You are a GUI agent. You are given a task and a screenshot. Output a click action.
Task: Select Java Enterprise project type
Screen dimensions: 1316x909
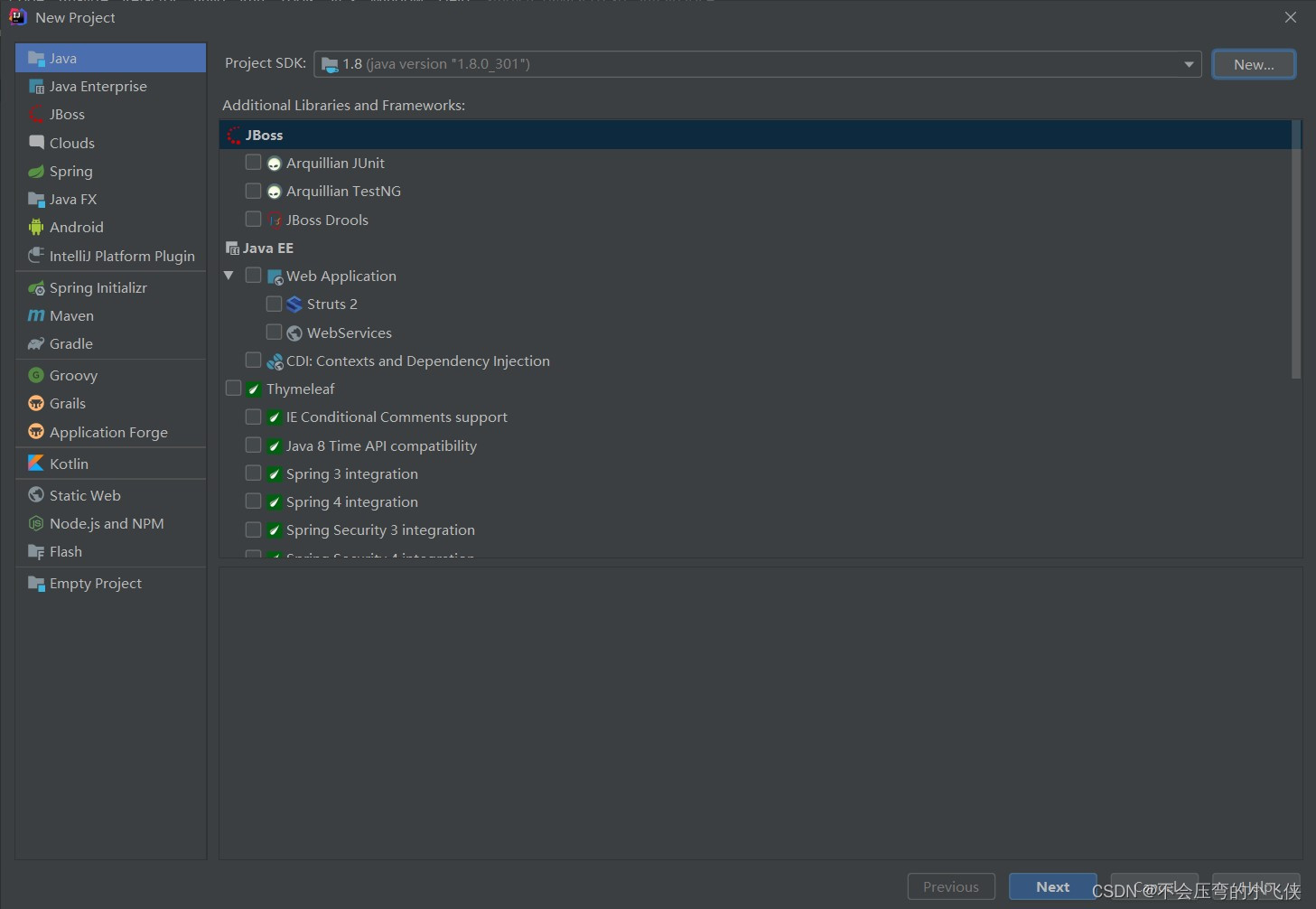[110, 87]
